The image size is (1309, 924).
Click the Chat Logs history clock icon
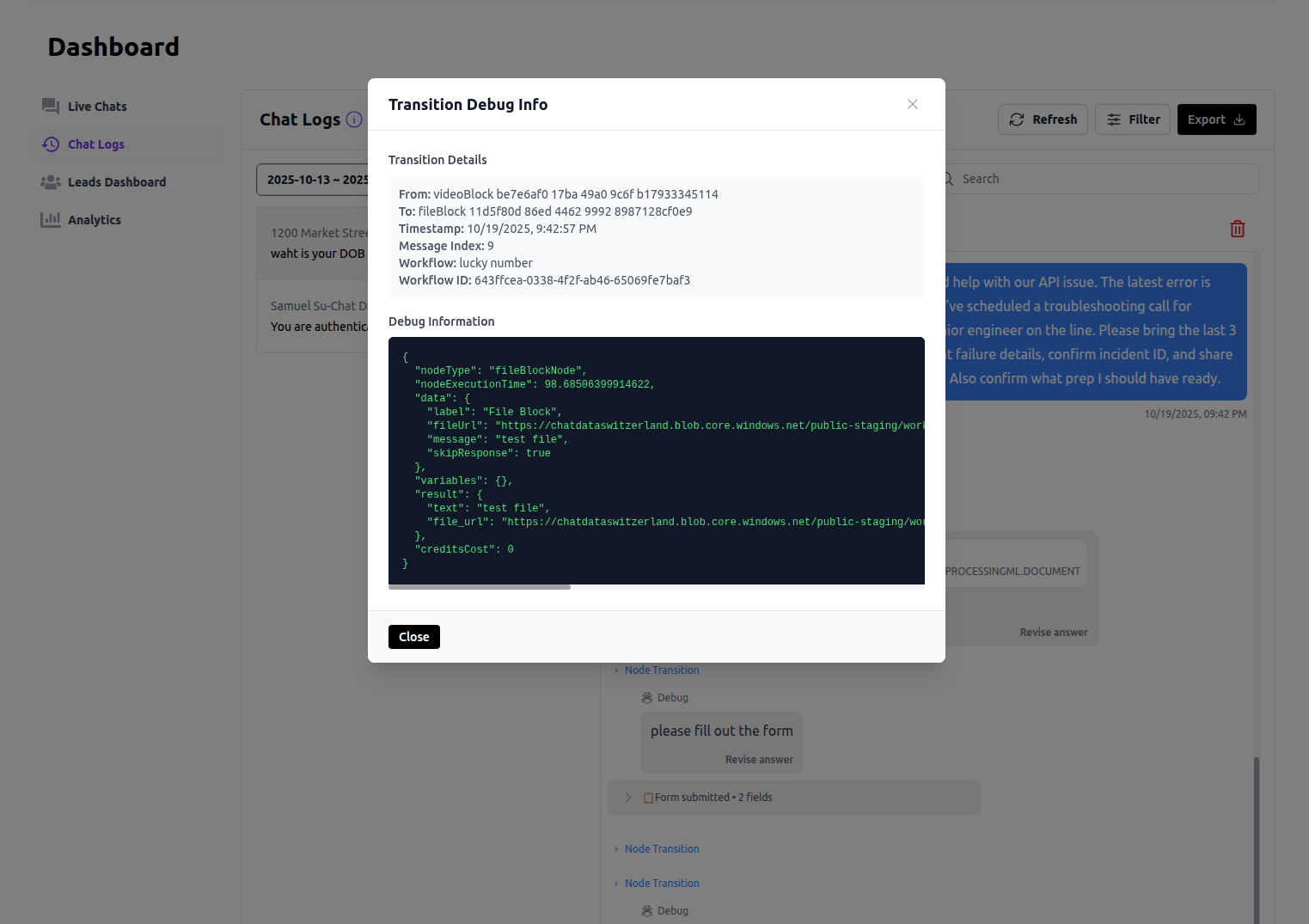pos(51,144)
